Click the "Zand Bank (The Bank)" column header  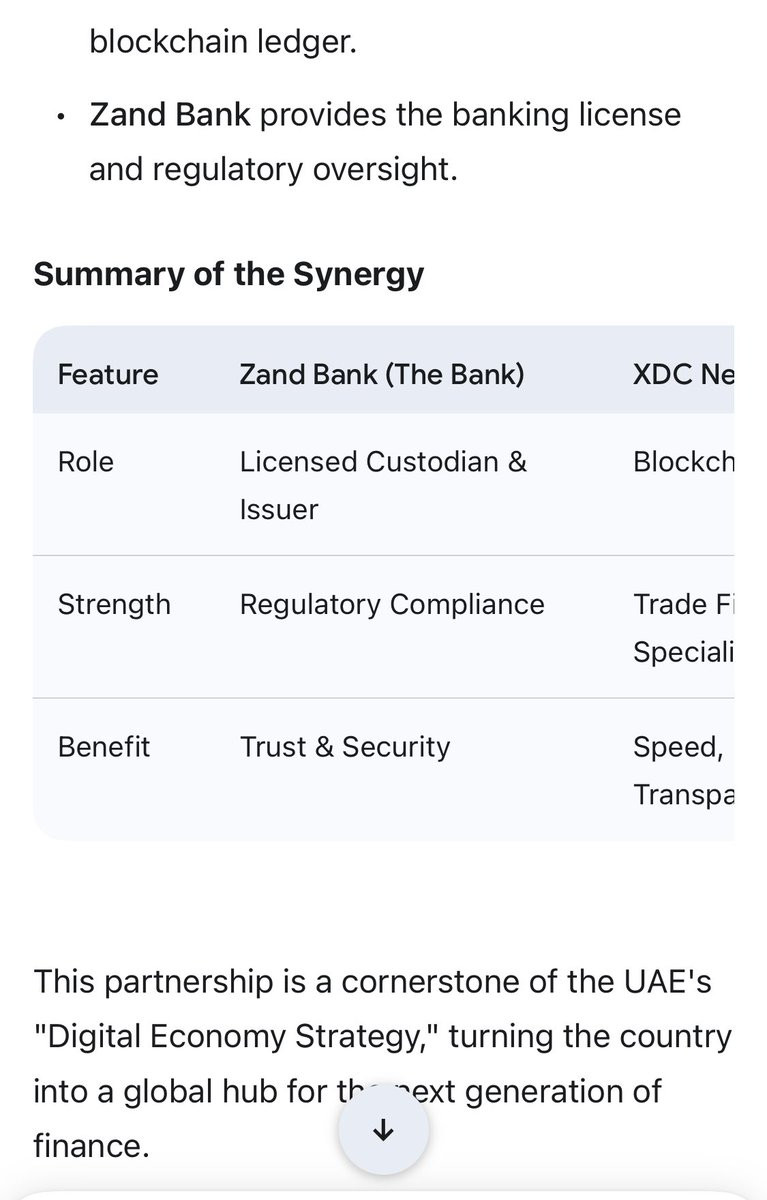tap(381, 374)
